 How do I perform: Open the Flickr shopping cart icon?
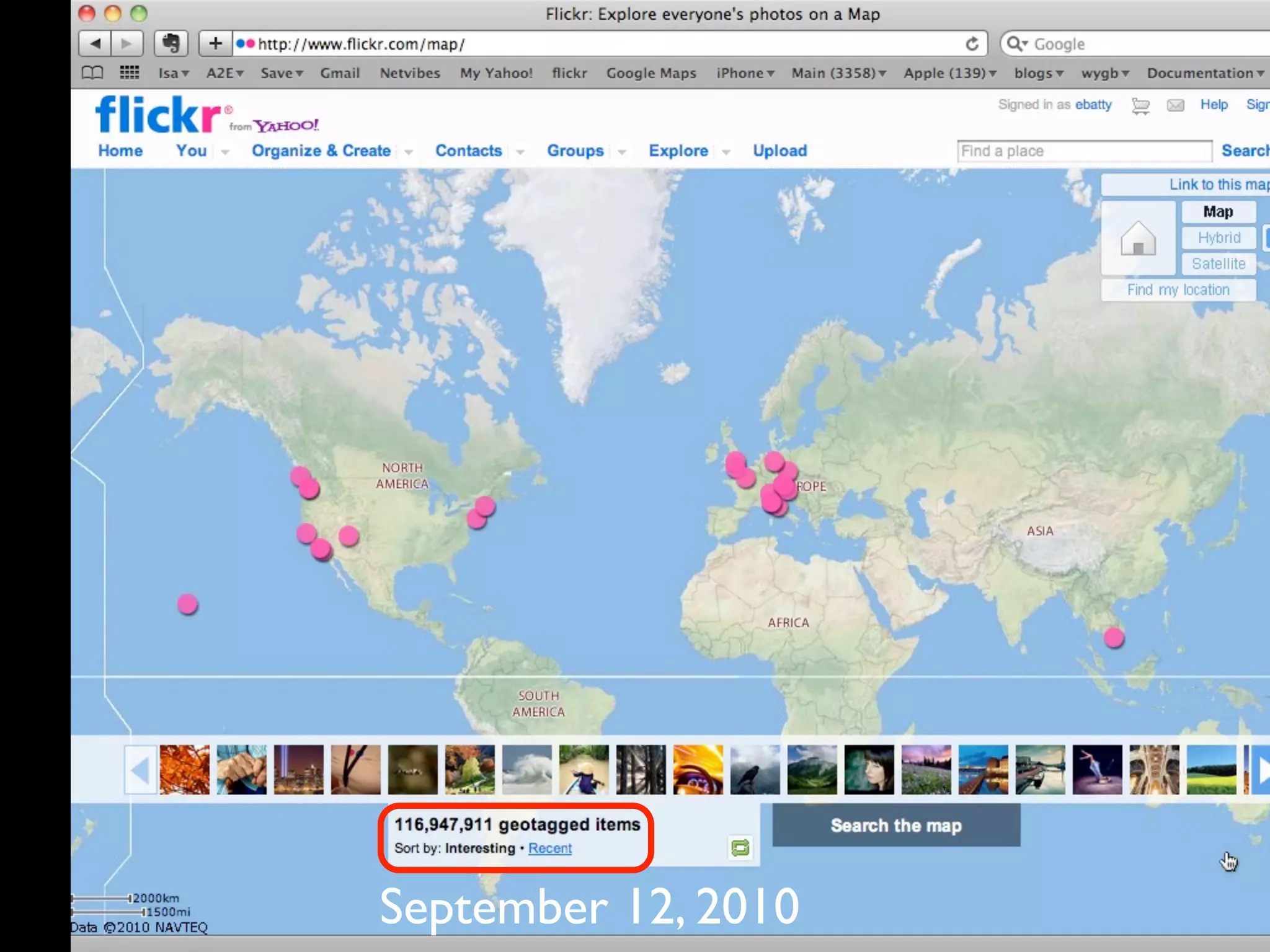pyautogui.click(x=1140, y=105)
